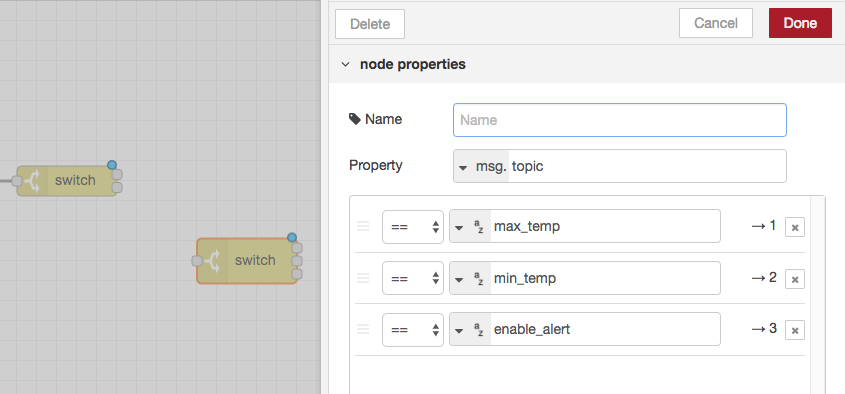Viewport: 845px width, 394px height.
Task: Click the Done button
Action: (800, 23)
